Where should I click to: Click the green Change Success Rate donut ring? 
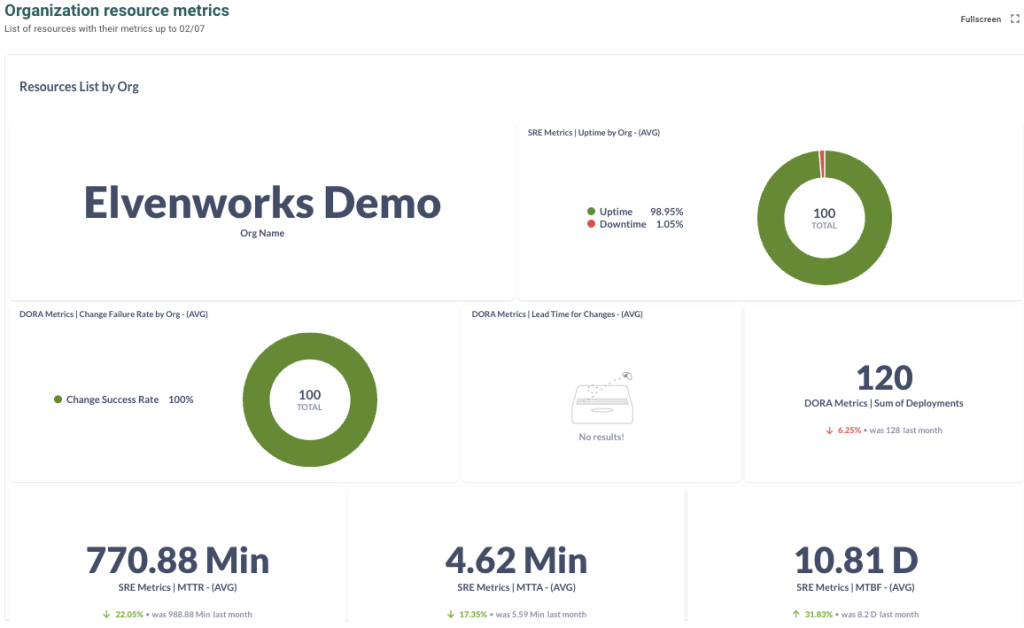coord(310,453)
